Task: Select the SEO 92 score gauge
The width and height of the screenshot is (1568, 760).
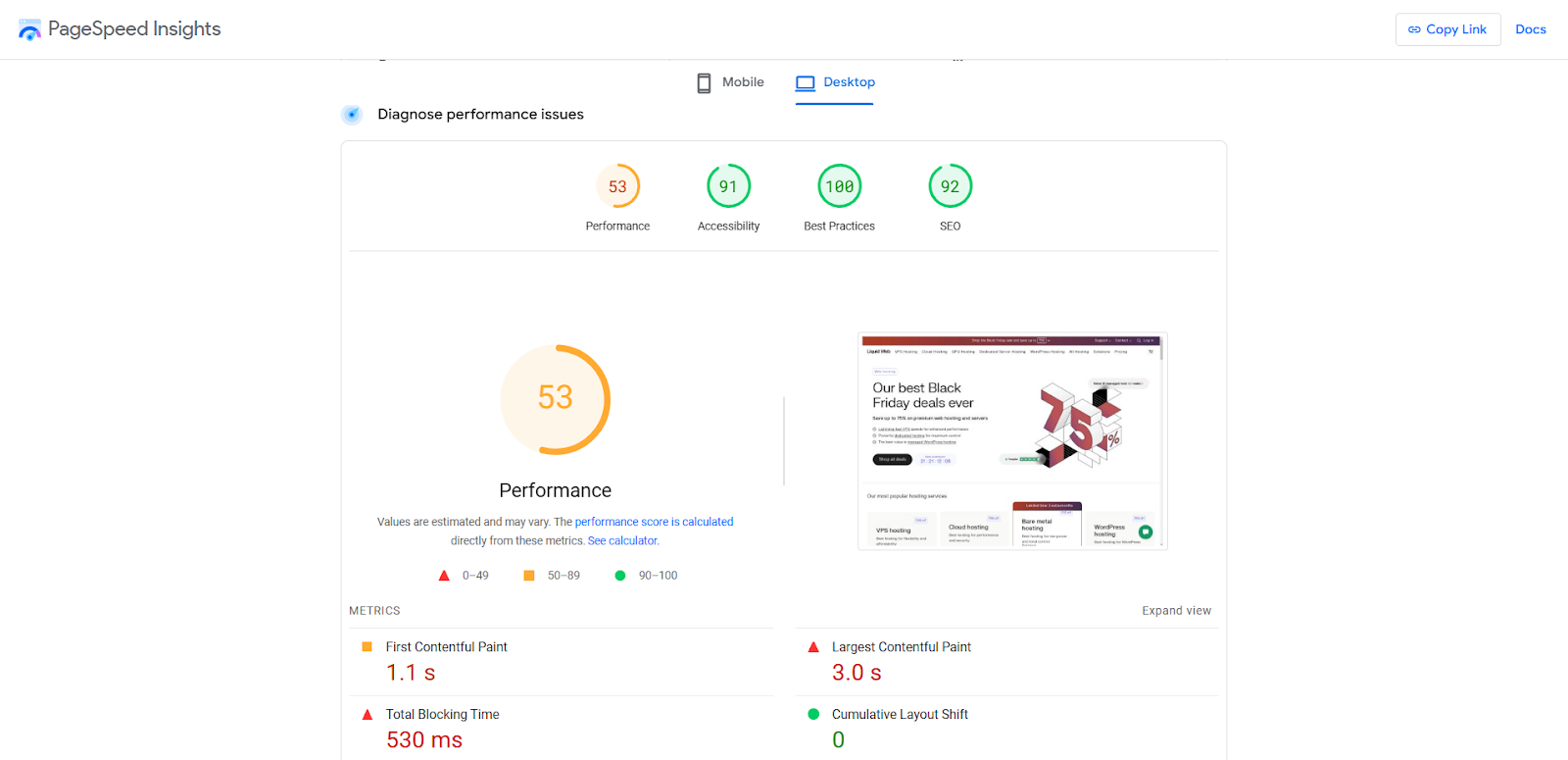Action: 950,186
